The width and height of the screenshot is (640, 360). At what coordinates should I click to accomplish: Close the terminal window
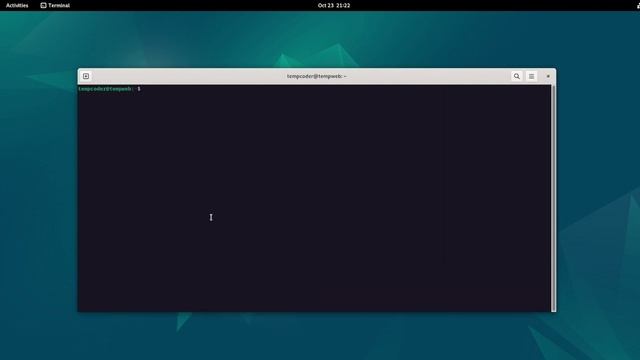[548, 76]
